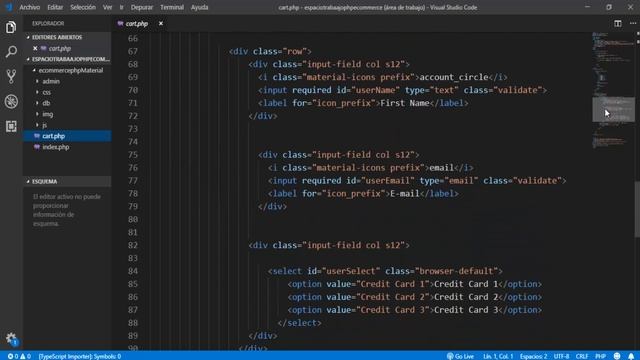The height and width of the screenshot is (360, 640).
Task: Open the Search view in activity bar
Action: (x=11, y=52)
